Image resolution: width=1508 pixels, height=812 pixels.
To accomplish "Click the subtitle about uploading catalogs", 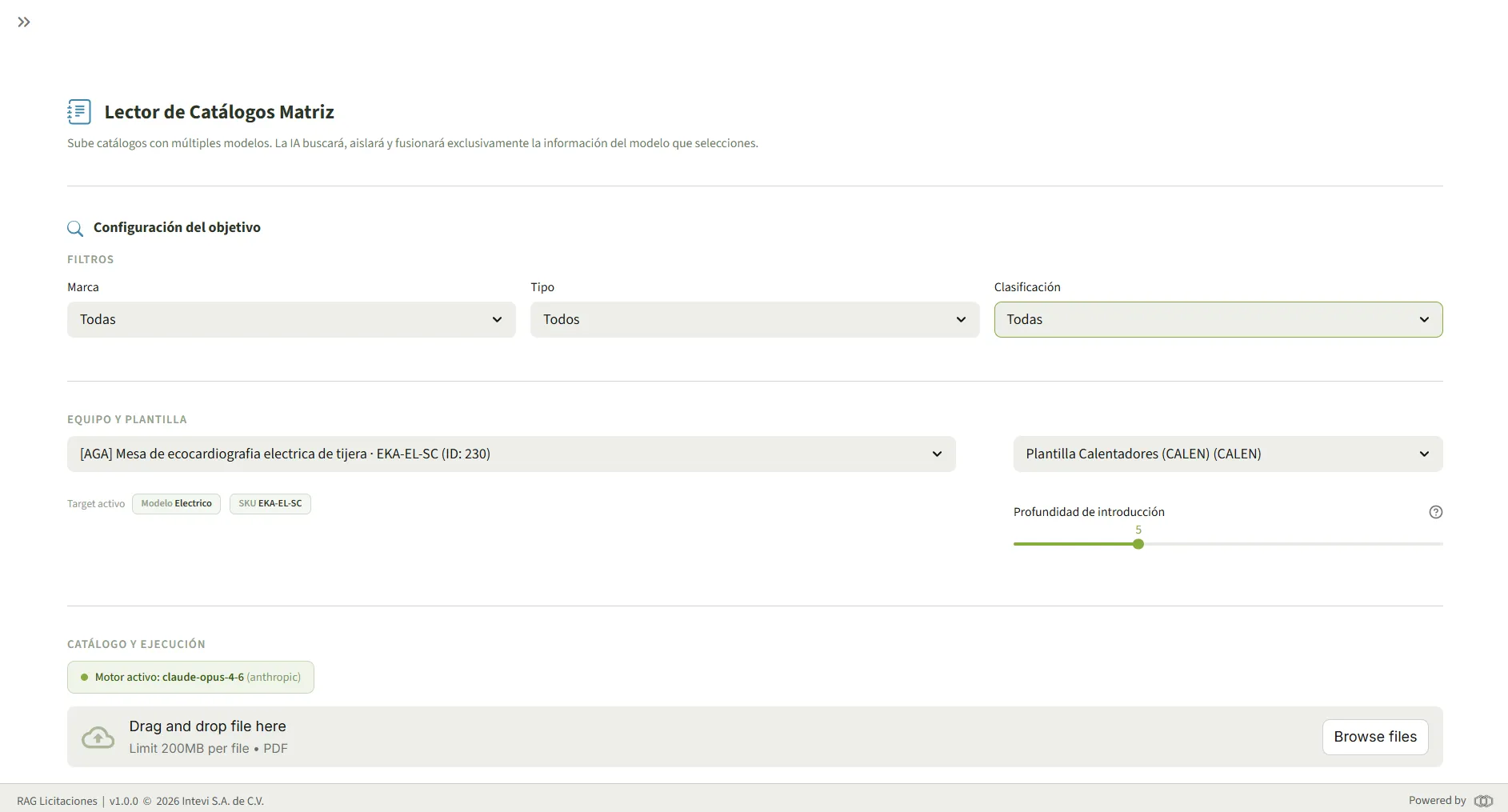I will (x=413, y=143).
